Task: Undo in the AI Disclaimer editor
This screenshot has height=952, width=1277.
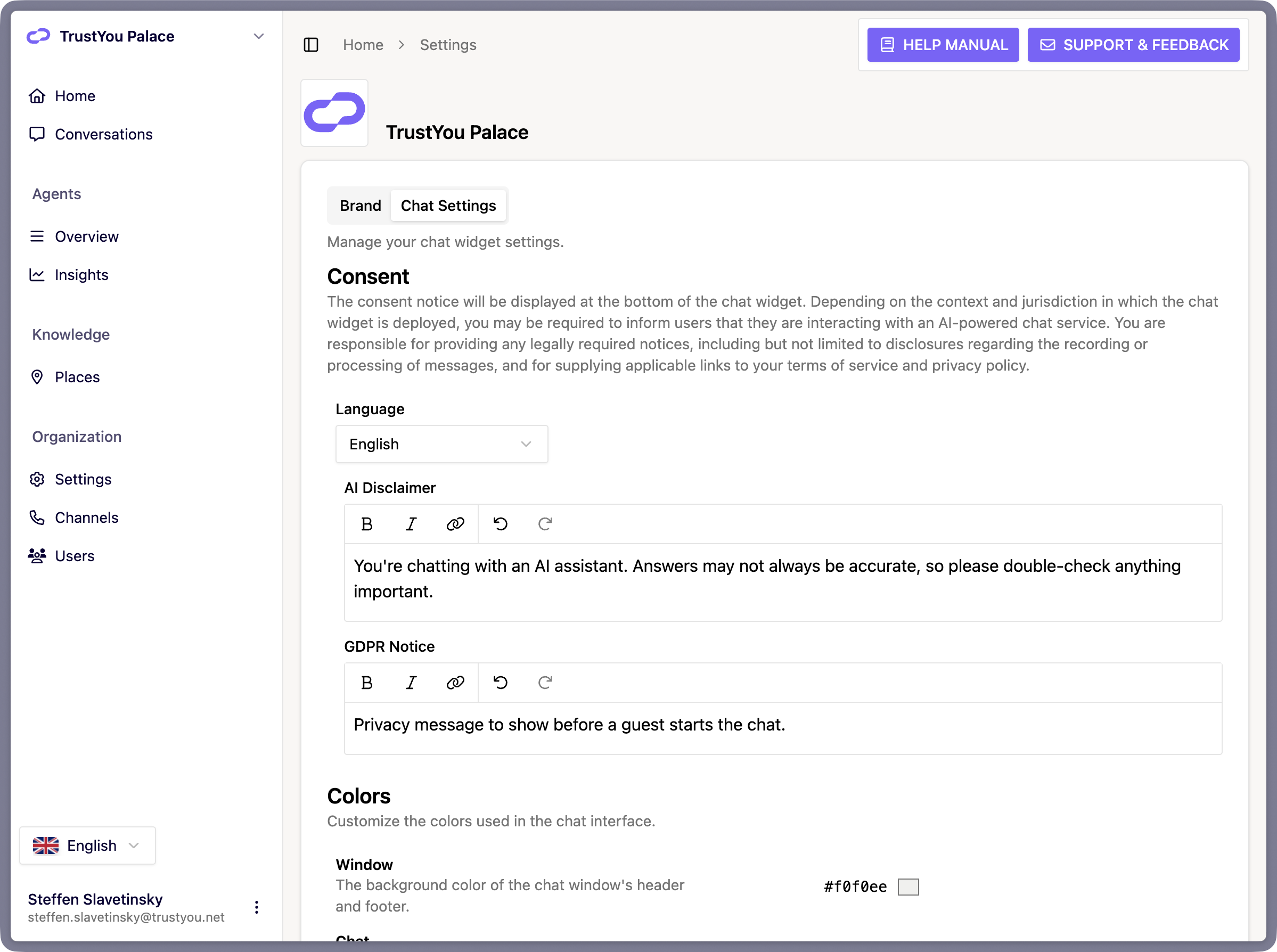Action: click(x=500, y=524)
